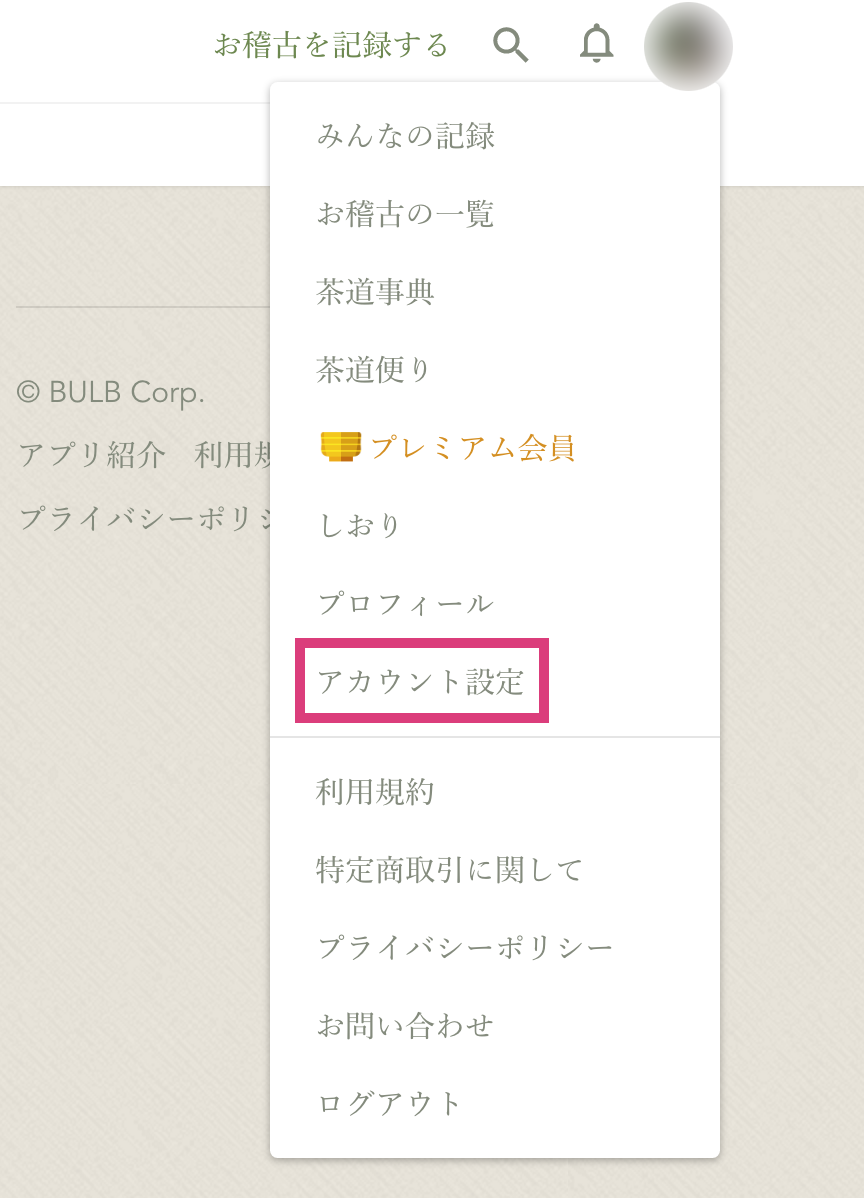Click the © BULB Corp. footer text
The image size is (864, 1198).
click(111, 393)
